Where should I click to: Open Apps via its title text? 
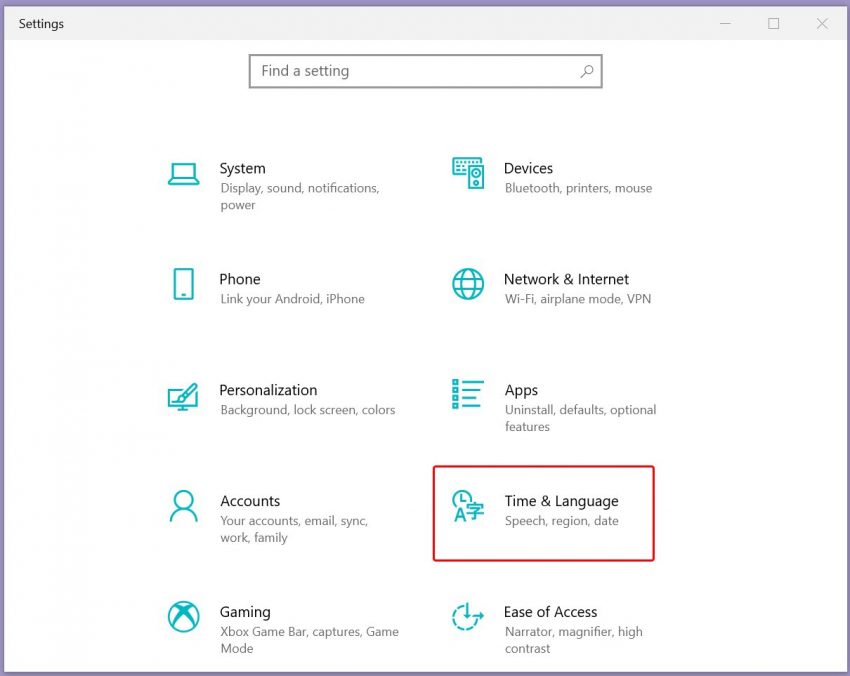click(521, 390)
